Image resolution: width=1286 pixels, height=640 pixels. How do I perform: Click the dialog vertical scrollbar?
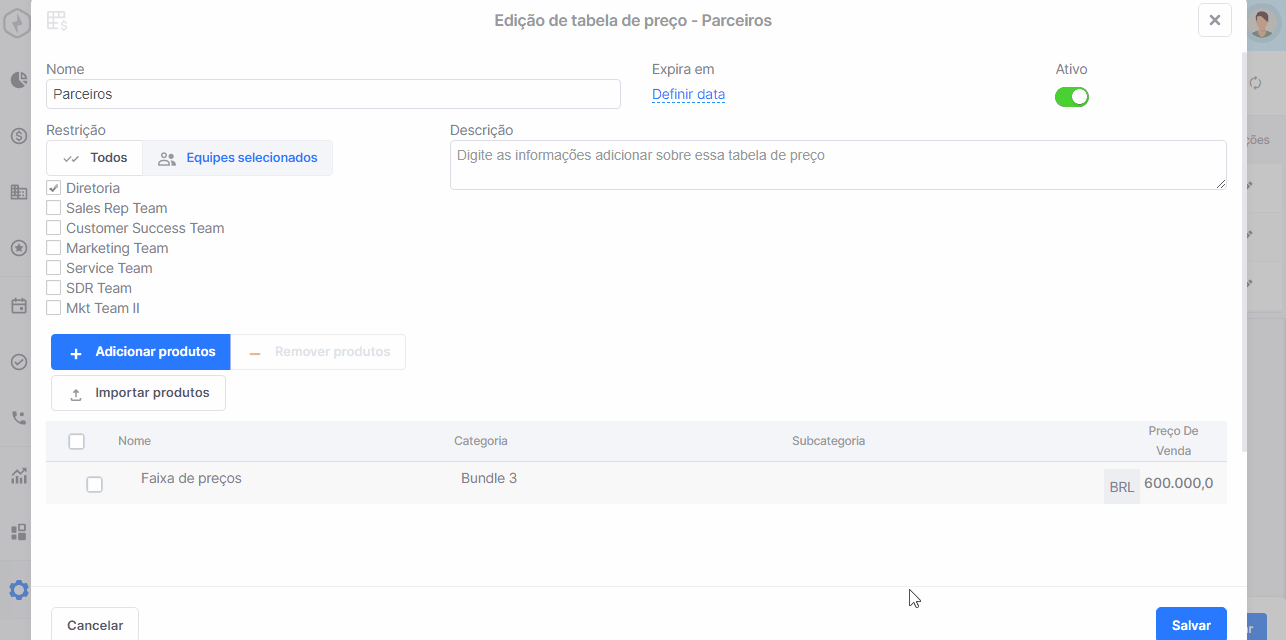point(1243,250)
